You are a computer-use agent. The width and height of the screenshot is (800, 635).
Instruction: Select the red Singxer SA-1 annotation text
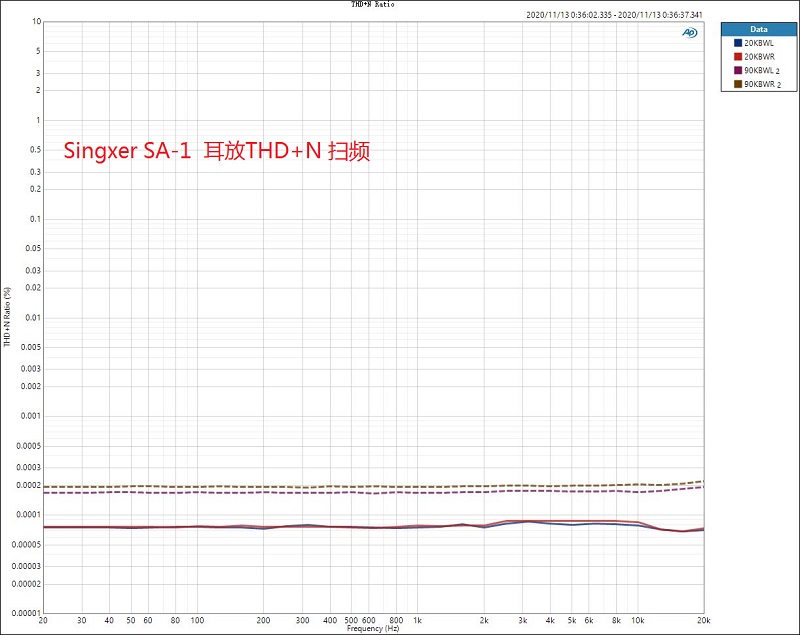click(x=217, y=152)
